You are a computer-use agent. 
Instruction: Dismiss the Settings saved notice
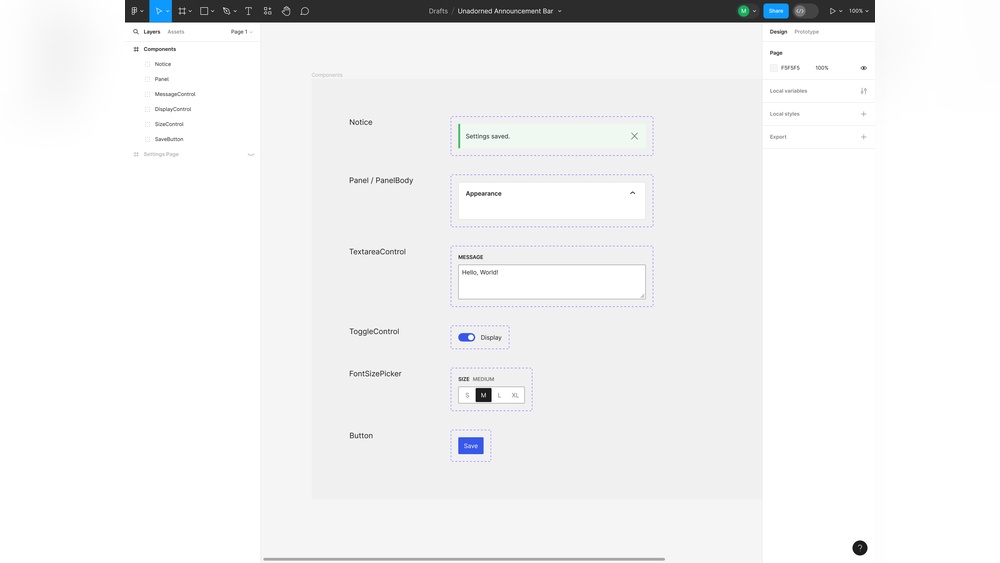pos(634,136)
